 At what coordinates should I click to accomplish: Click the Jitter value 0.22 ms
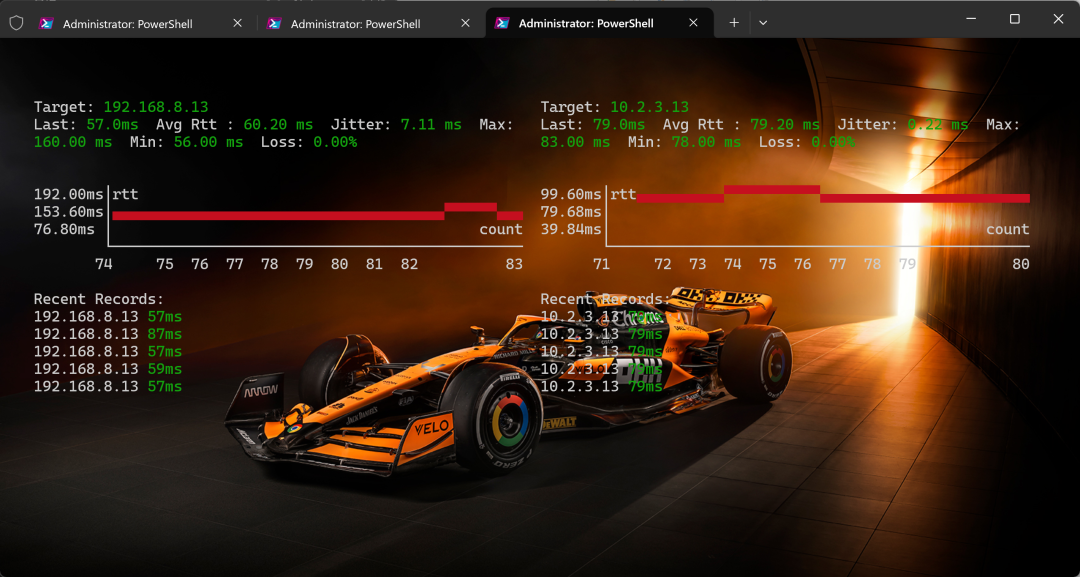coord(937,125)
